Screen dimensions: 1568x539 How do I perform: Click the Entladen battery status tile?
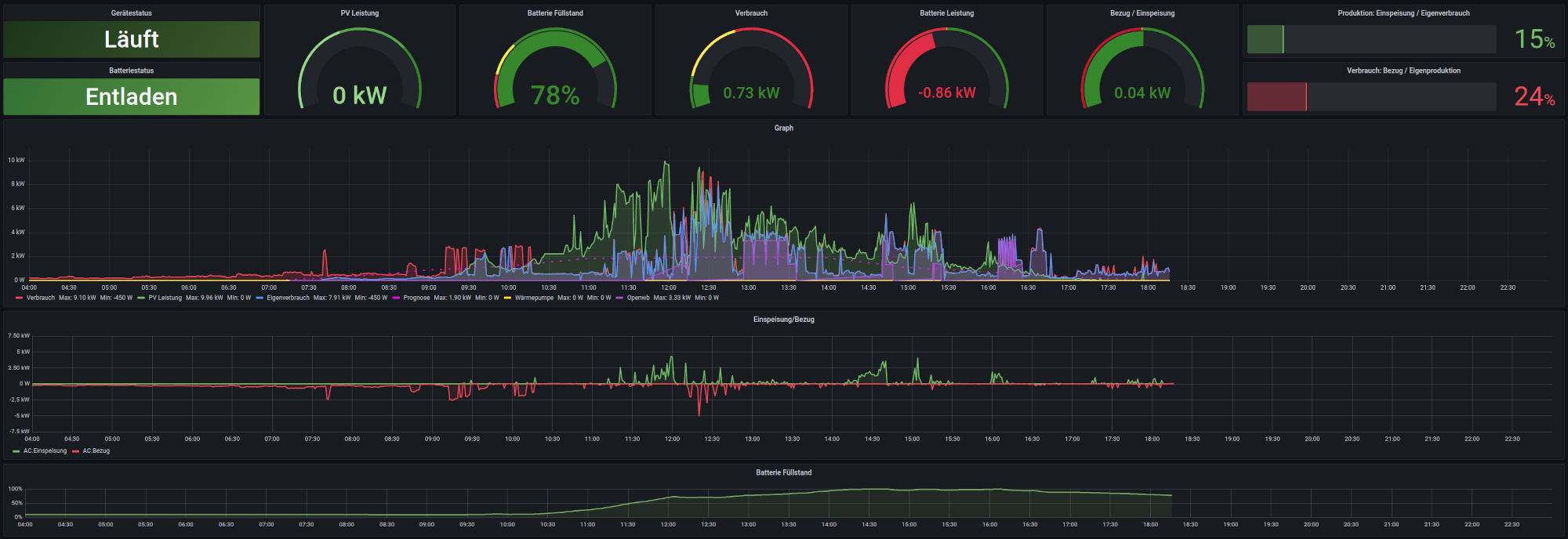point(132,97)
